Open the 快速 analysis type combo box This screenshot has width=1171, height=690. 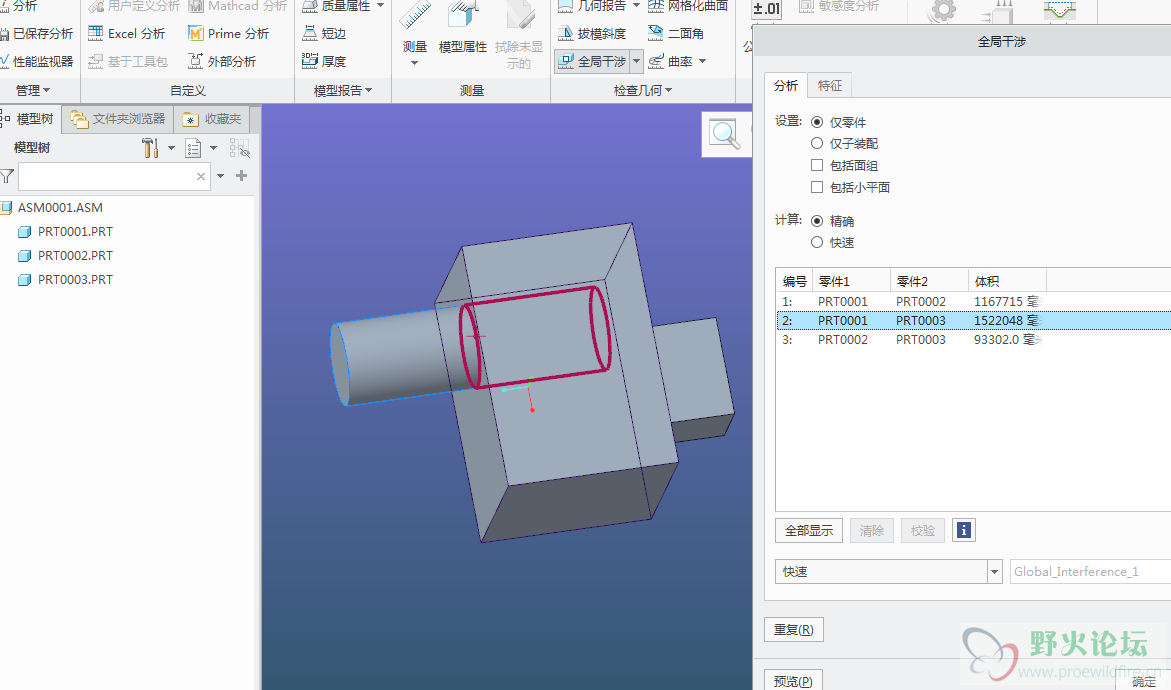point(889,571)
